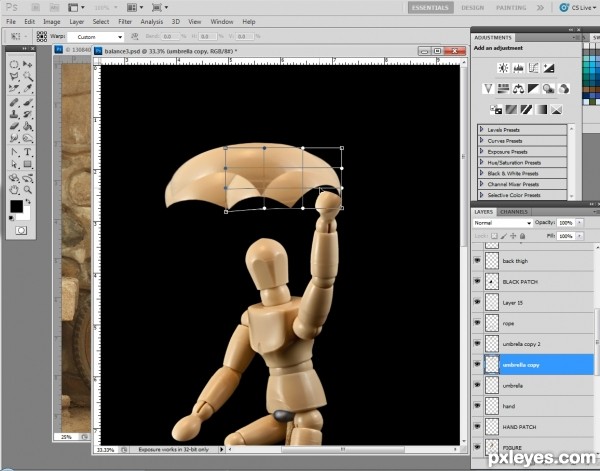The image size is (600, 471).
Task: Select the History Brush tool
Action: point(28,114)
